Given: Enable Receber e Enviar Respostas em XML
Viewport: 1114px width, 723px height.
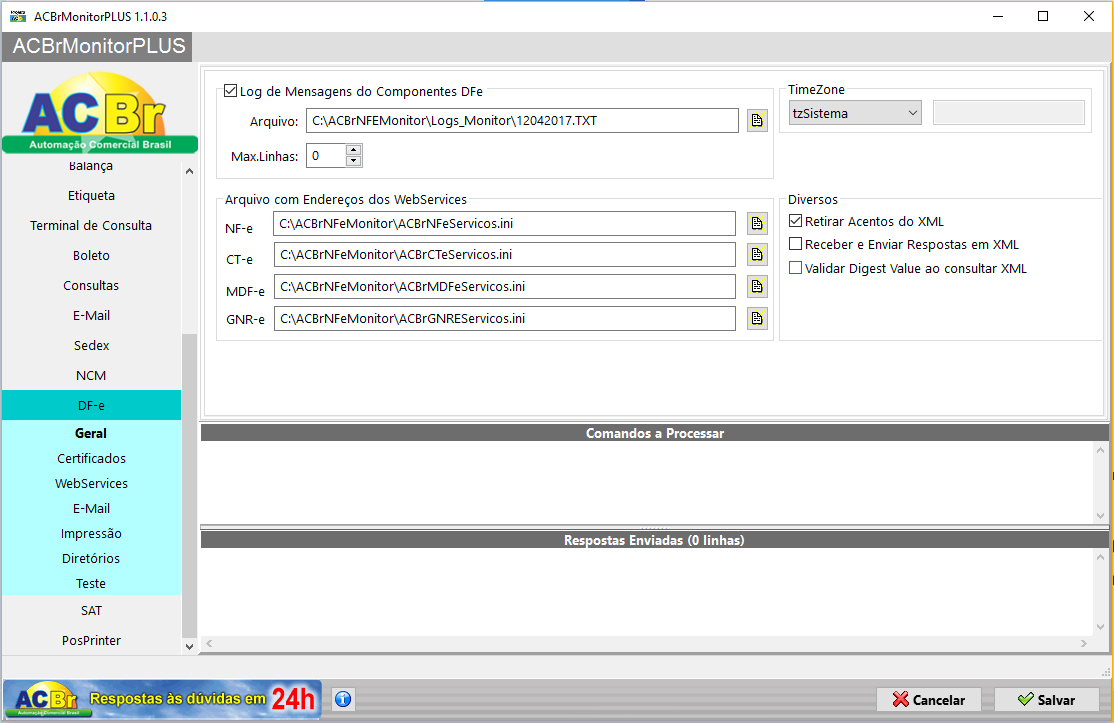Looking at the screenshot, I should (796, 244).
